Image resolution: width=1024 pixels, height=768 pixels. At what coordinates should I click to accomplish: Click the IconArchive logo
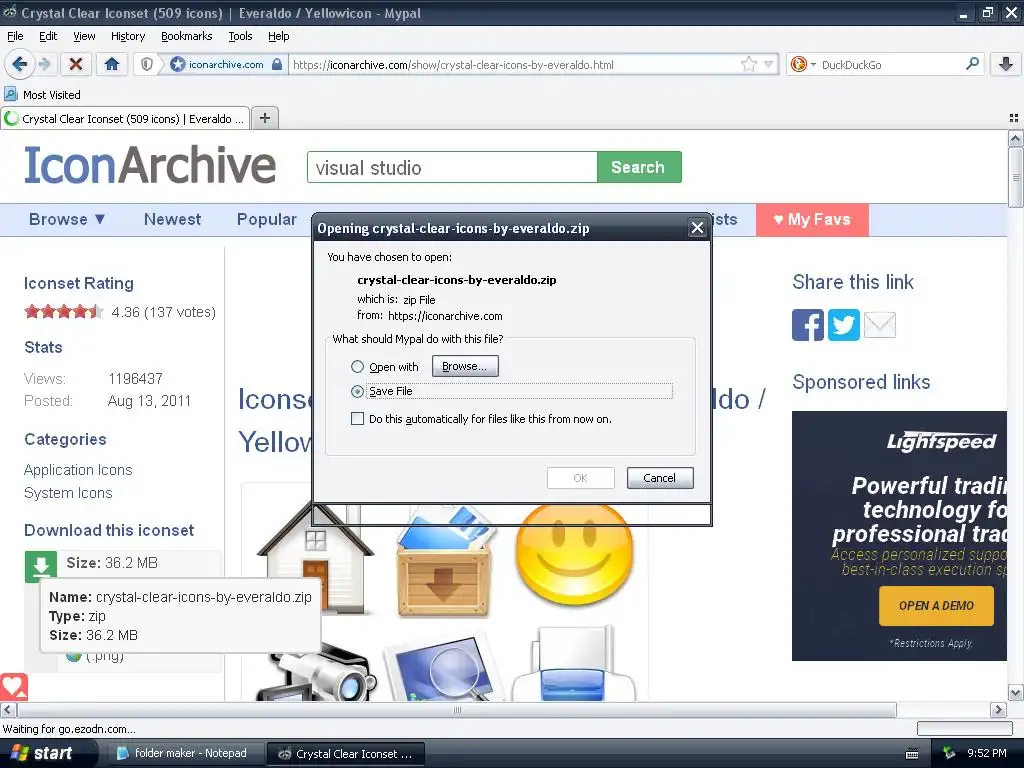[x=150, y=165]
